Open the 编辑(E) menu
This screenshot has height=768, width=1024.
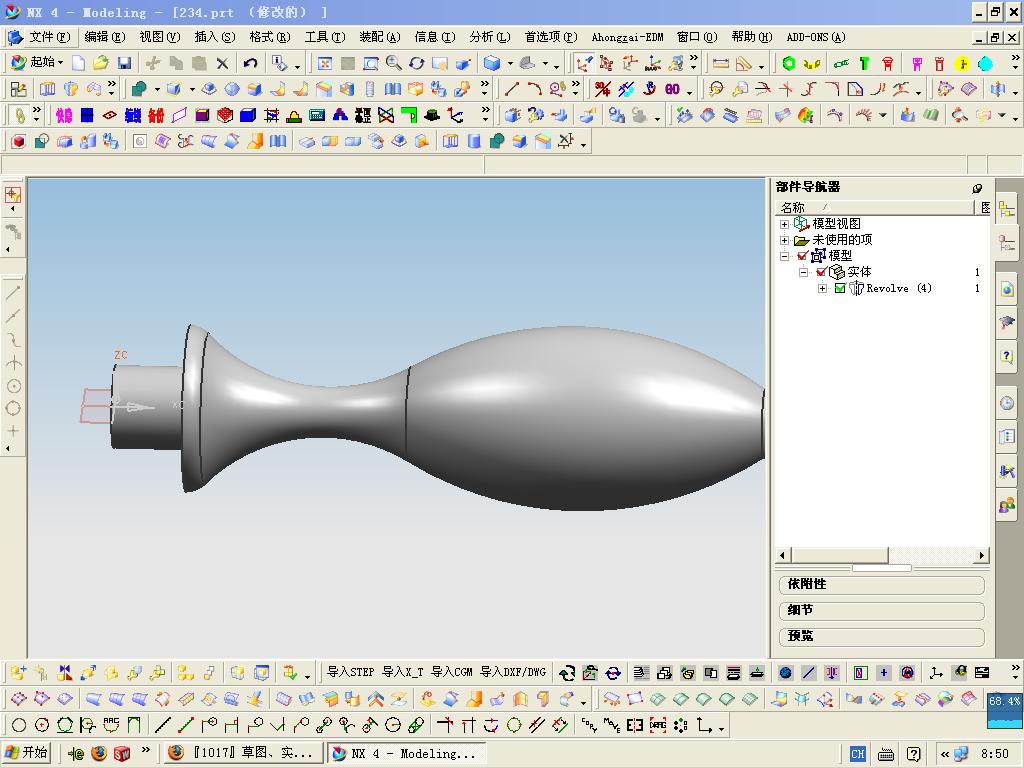click(104, 37)
